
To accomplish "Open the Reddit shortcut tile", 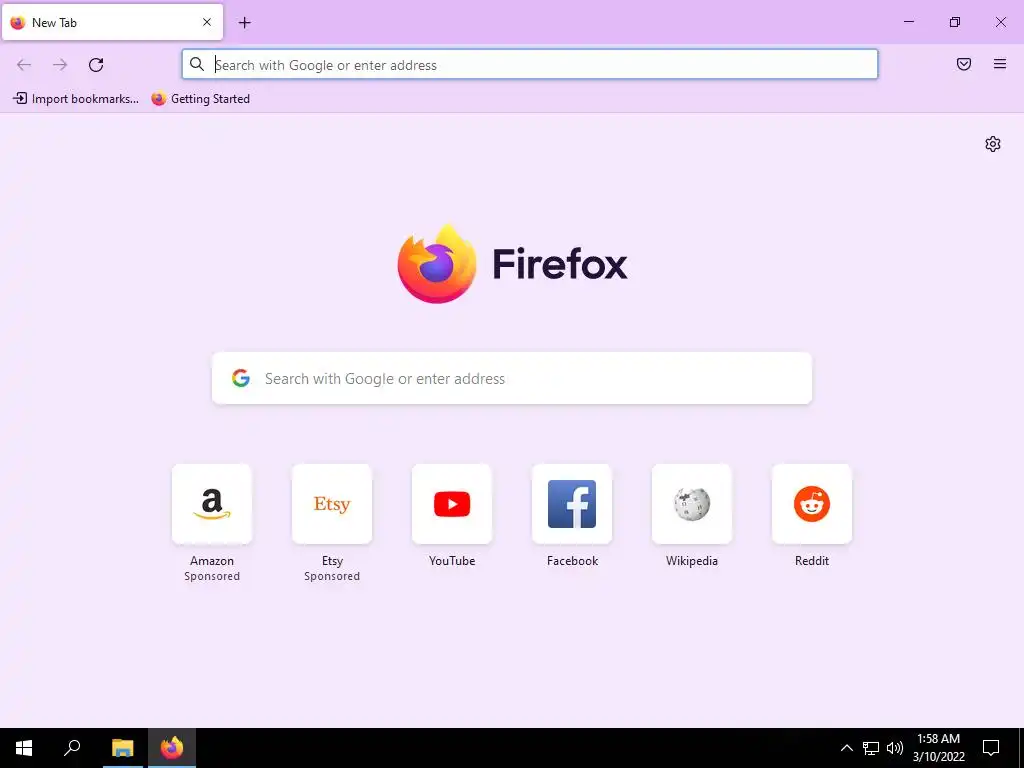I will (x=812, y=504).
